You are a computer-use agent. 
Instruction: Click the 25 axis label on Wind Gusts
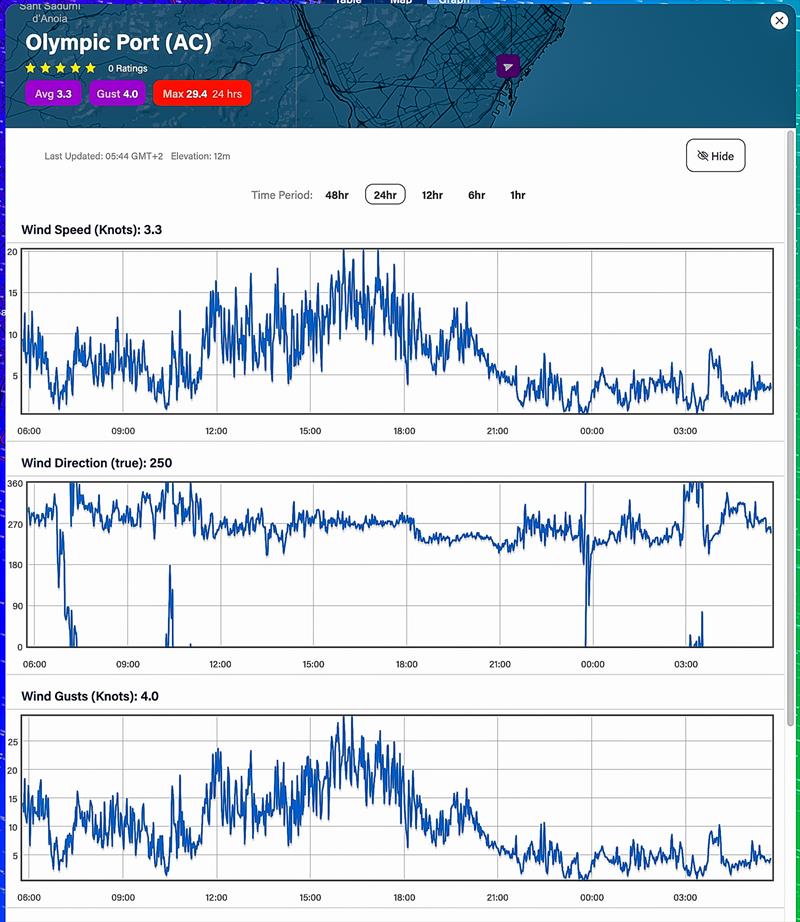tap(12, 742)
